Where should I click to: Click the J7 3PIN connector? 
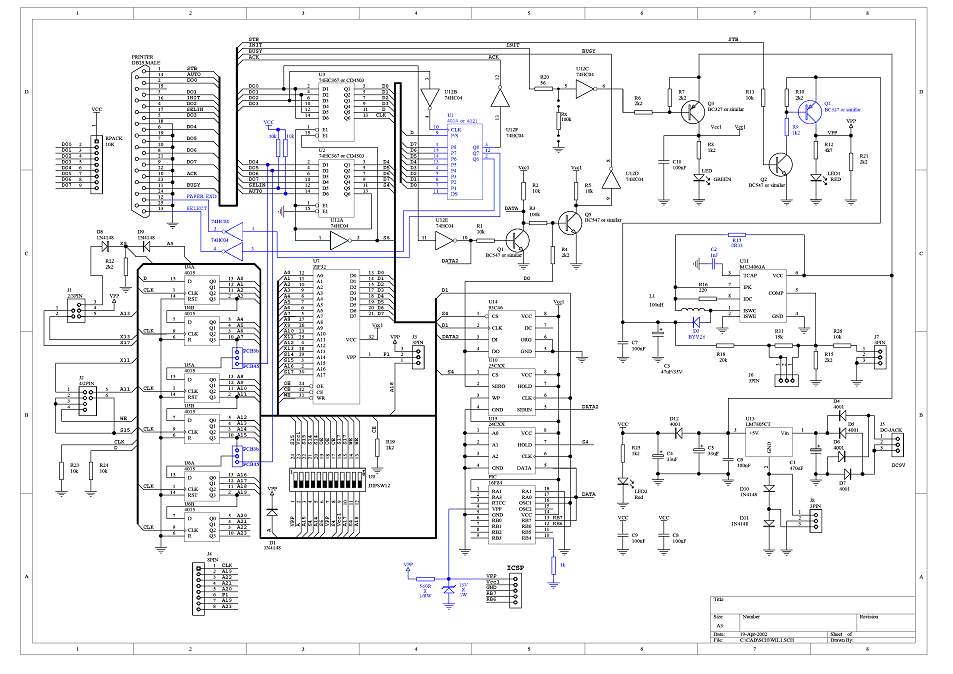coord(878,357)
